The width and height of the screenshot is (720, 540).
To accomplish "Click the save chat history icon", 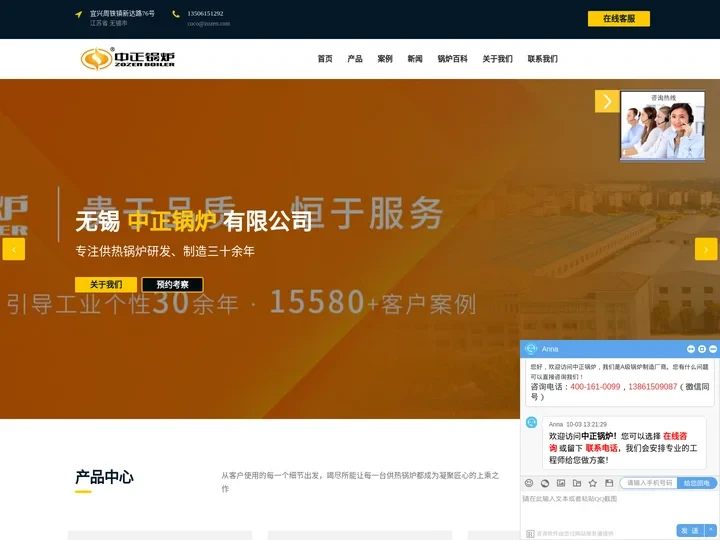I will pyautogui.click(x=609, y=483).
